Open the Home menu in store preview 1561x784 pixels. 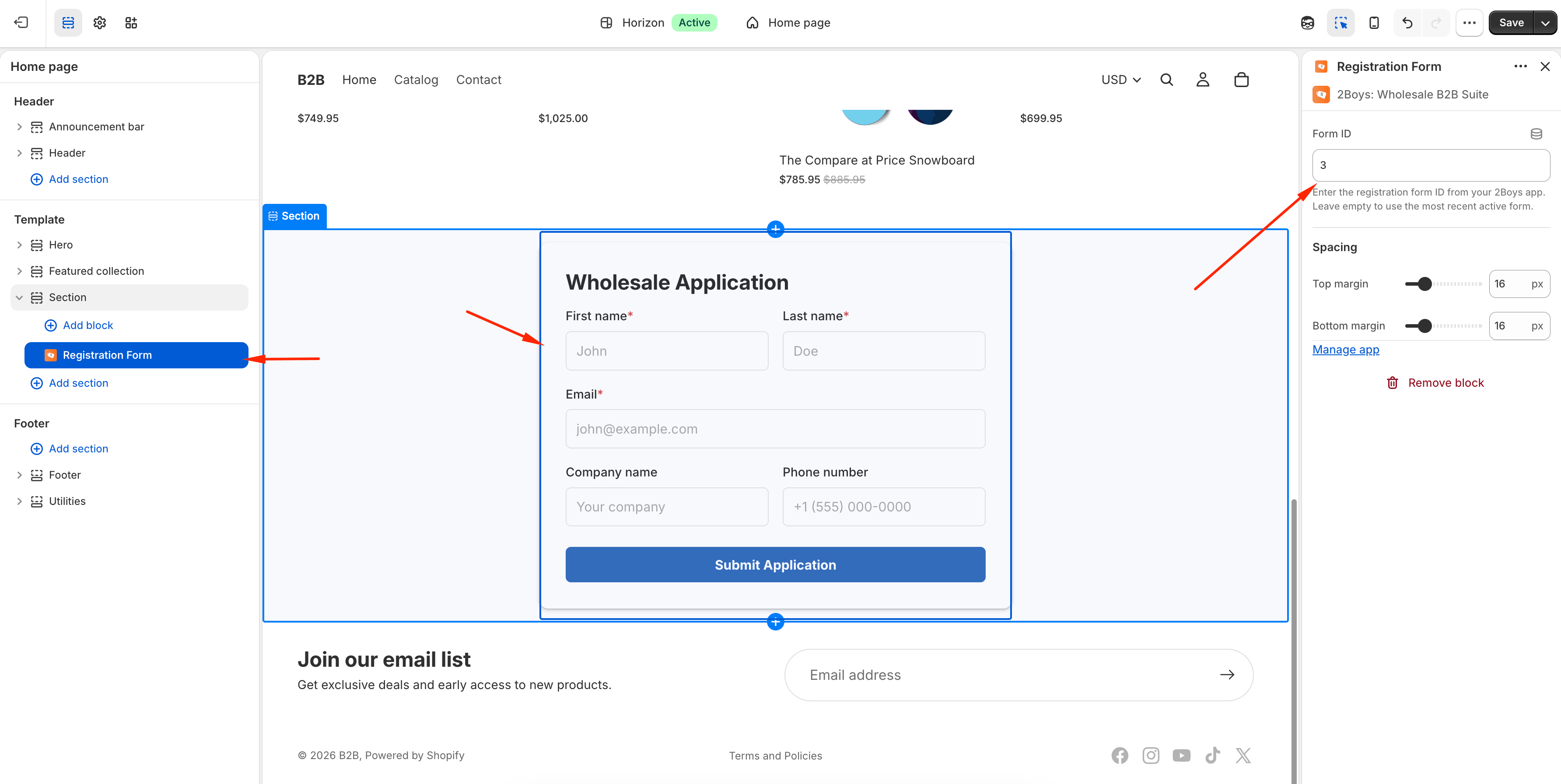pos(359,79)
